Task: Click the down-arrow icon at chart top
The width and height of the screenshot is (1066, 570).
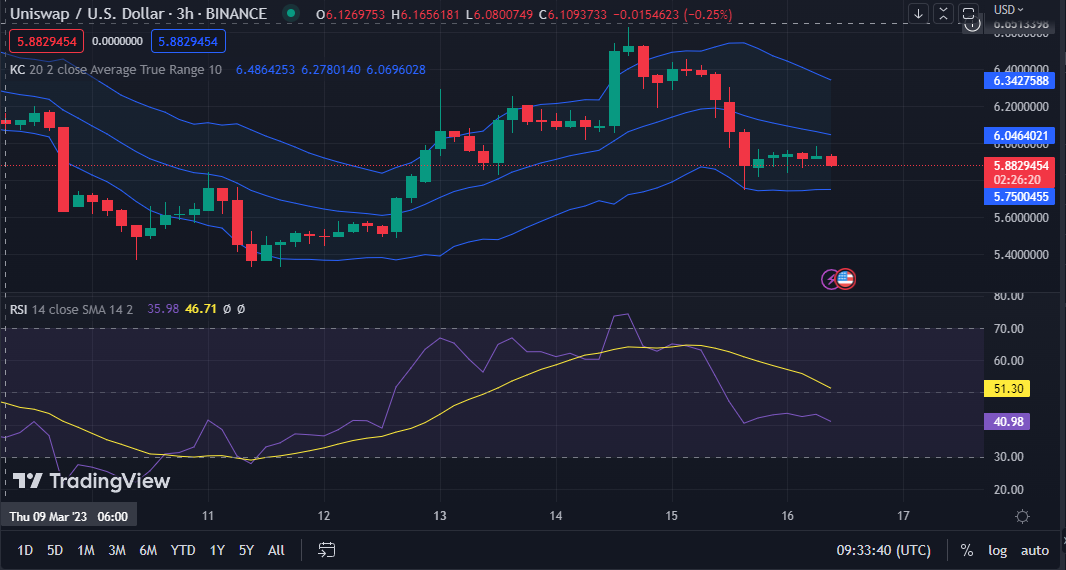Action: click(919, 13)
